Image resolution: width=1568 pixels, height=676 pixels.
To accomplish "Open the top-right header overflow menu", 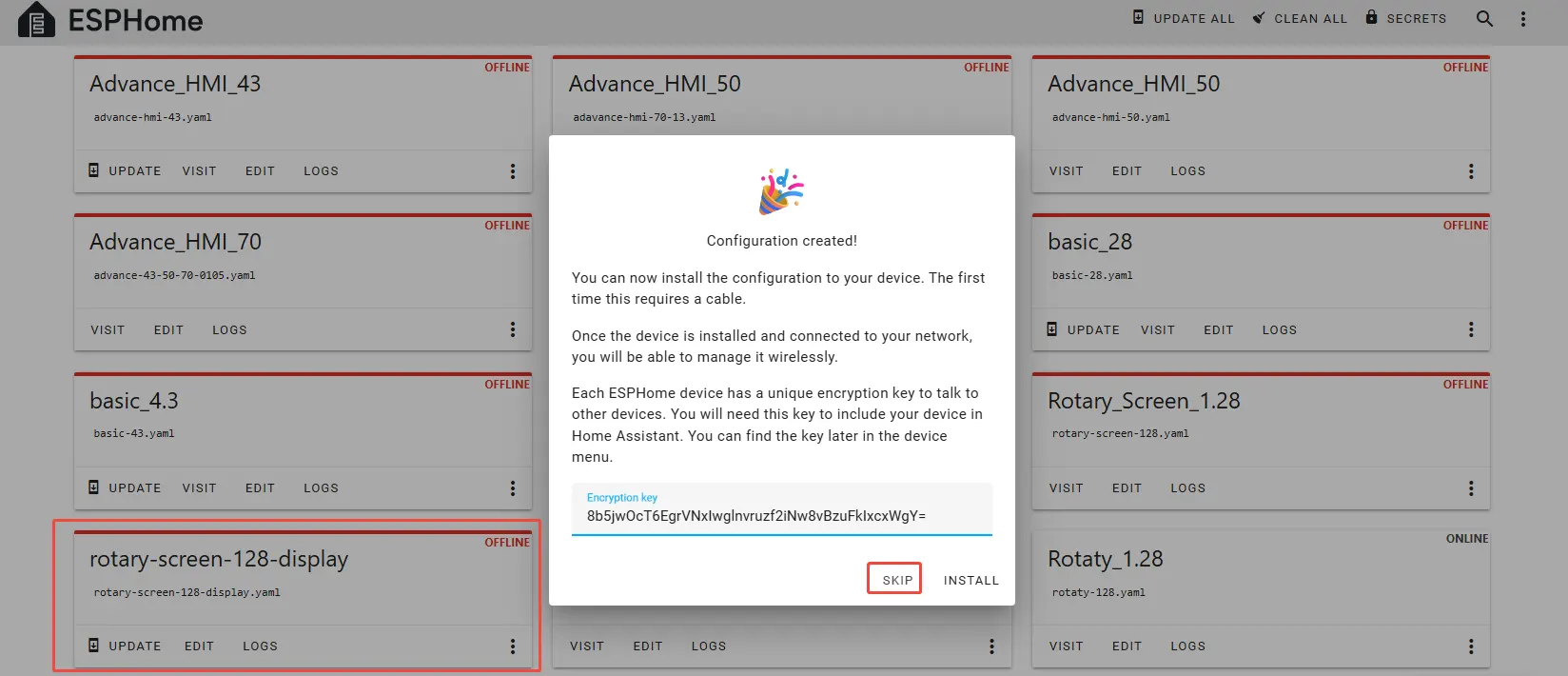I will tap(1522, 19).
